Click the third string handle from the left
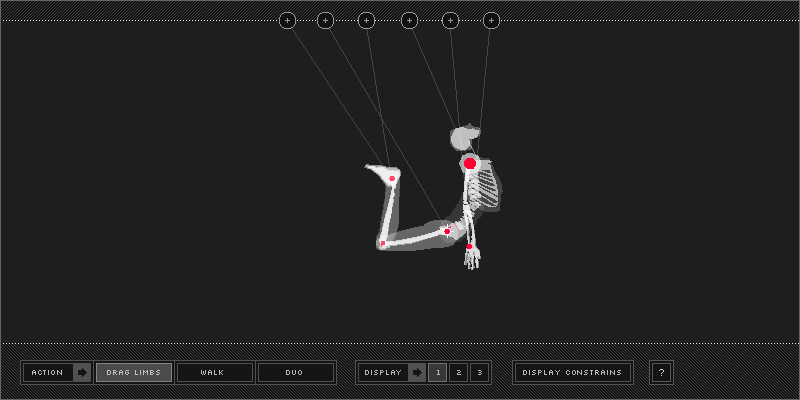The width and height of the screenshot is (800, 400). tap(366, 20)
